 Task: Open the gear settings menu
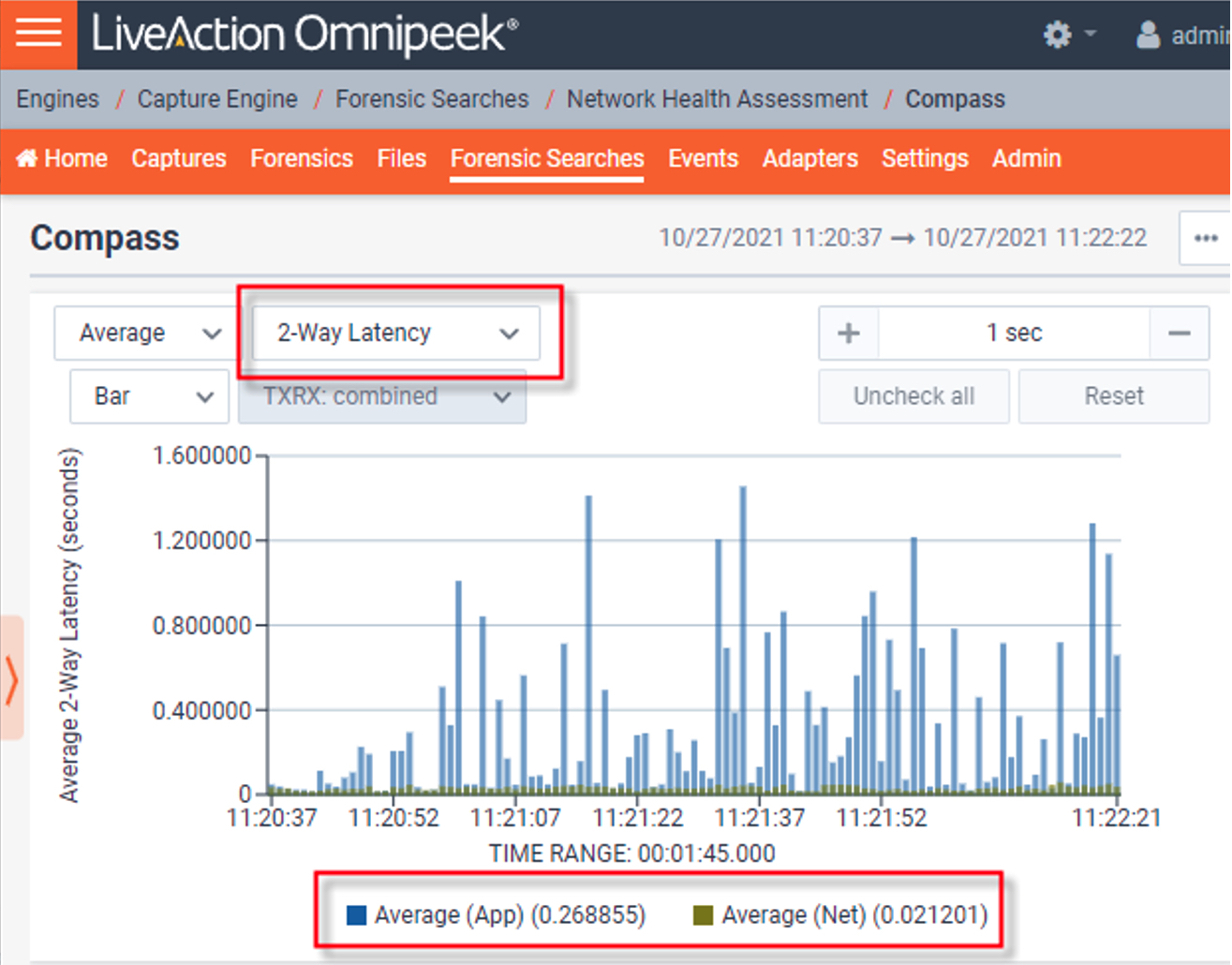(x=1058, y=36)
